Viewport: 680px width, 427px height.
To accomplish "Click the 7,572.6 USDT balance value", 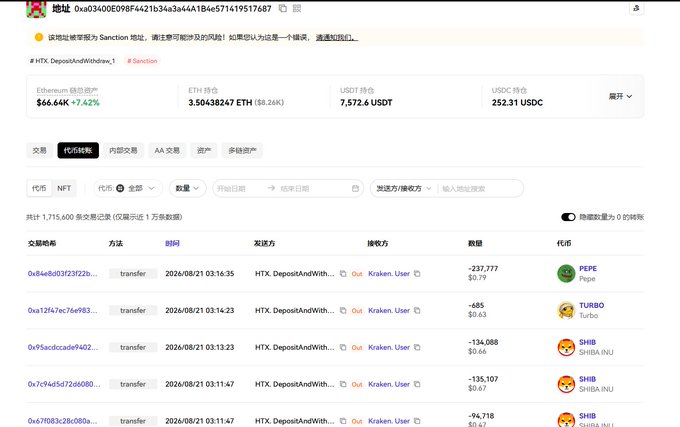I will (x=366, y=103).
